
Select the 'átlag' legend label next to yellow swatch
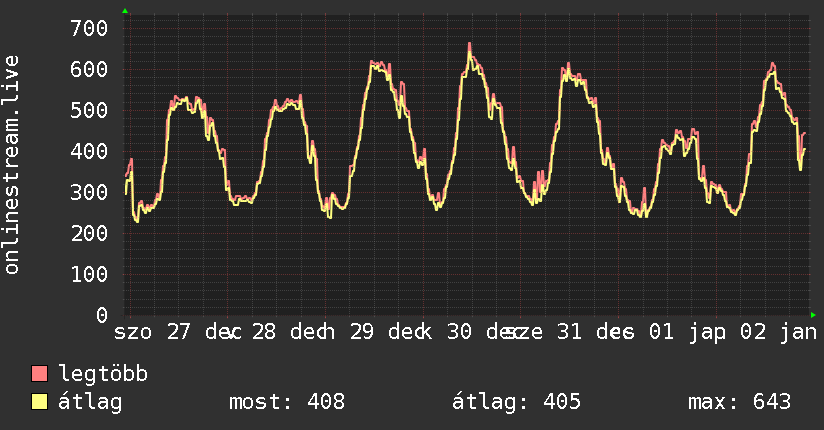pyautogui.click(x=90, y=403)
